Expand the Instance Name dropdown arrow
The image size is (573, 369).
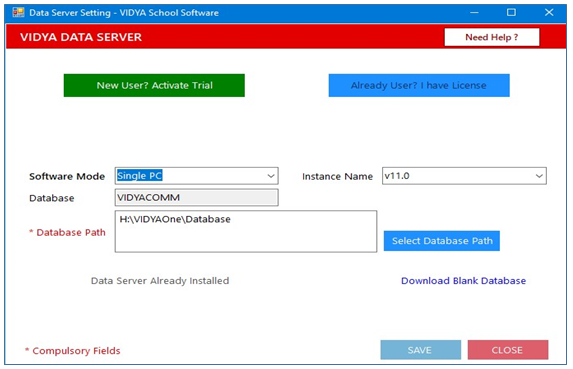coord(539,176)
